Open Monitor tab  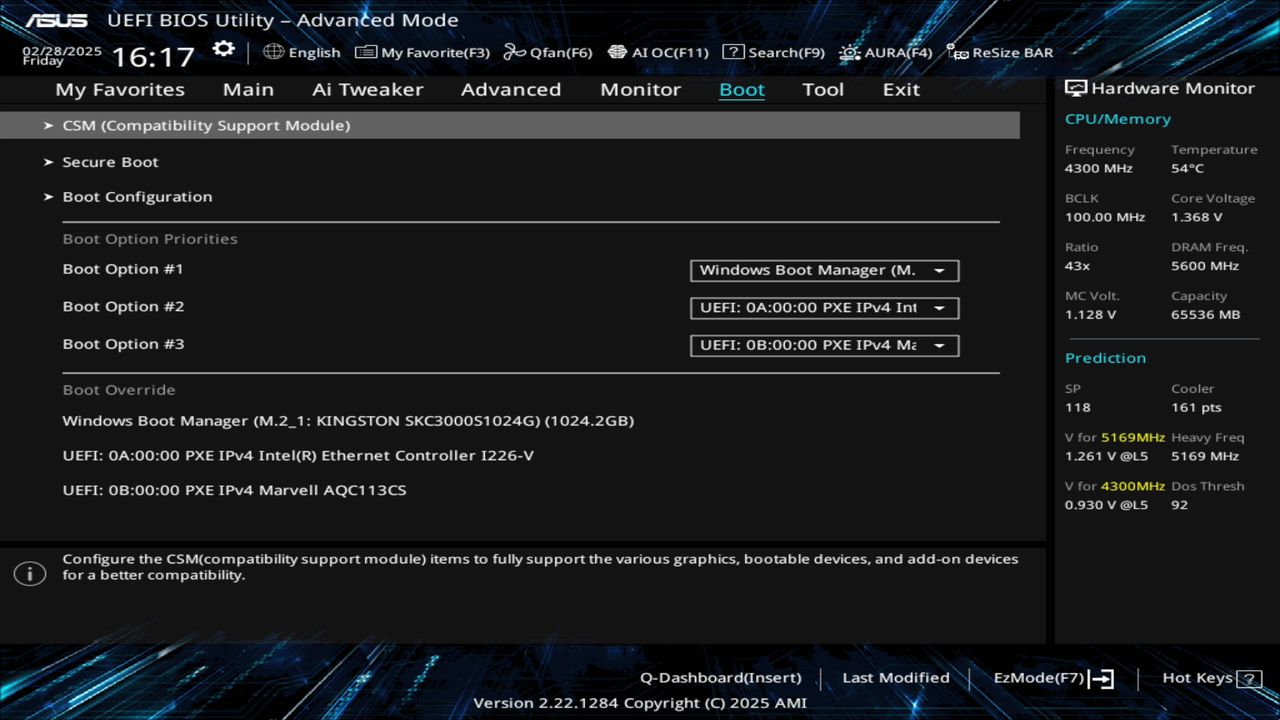pyautogui.click(x=640, y=89)
